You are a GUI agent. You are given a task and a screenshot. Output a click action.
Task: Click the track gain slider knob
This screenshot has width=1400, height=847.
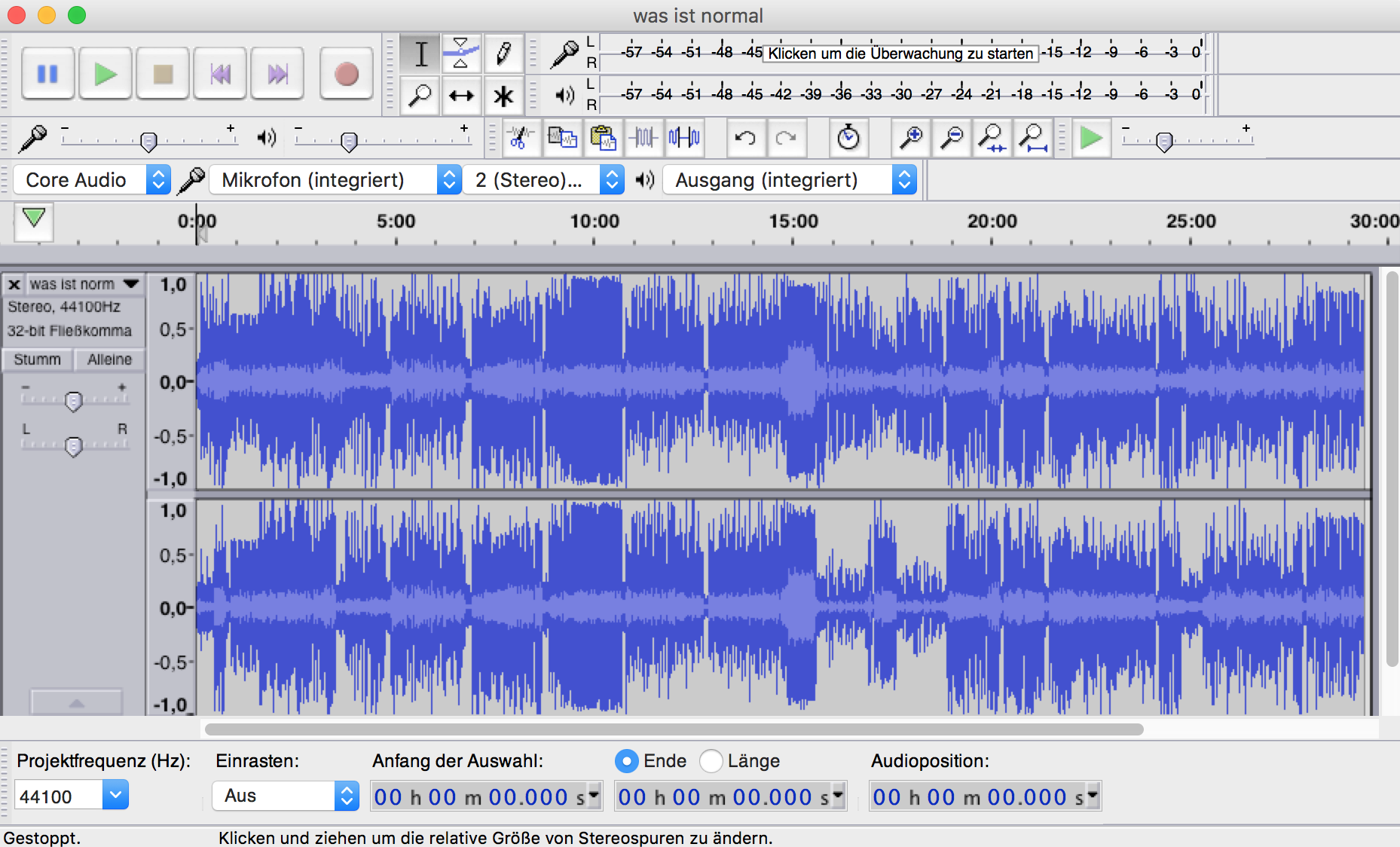[73, 402]
